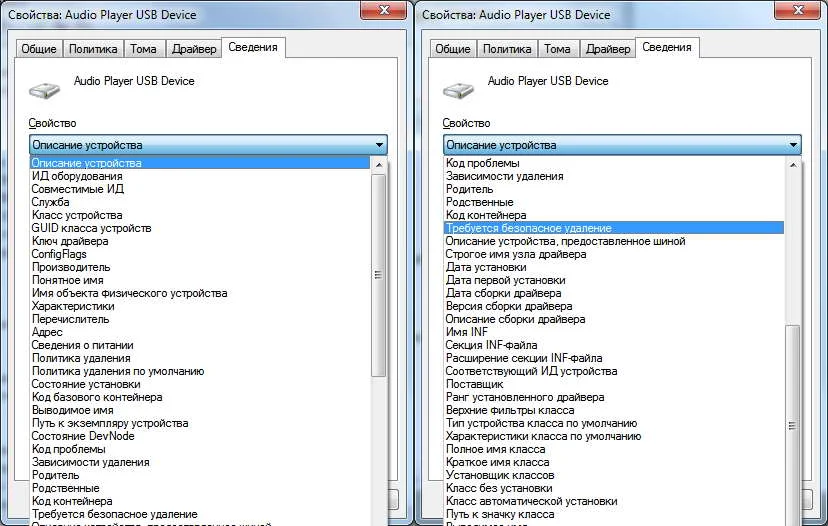Pick Ранг установленного драйвера
Image resolution: width=828 pixels, height=526 pixels.
click(614, 397)
